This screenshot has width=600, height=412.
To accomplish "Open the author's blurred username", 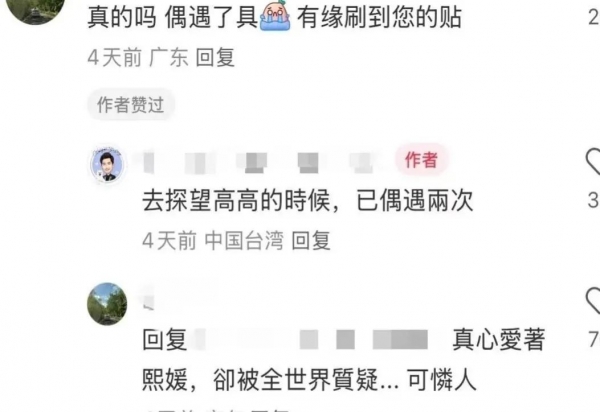I will click(x=260, y=163).
